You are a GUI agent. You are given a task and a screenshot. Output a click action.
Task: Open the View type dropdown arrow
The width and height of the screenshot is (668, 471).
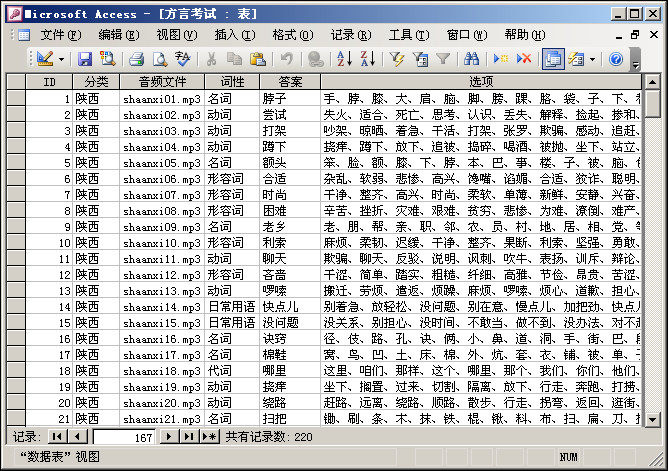point(62,59)
